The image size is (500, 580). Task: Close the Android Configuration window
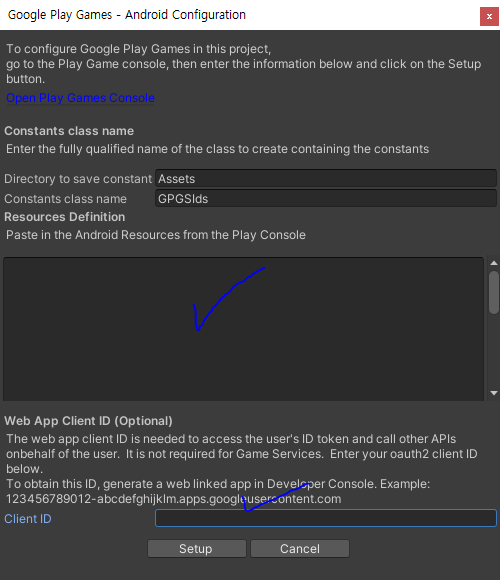pos(489,17)
